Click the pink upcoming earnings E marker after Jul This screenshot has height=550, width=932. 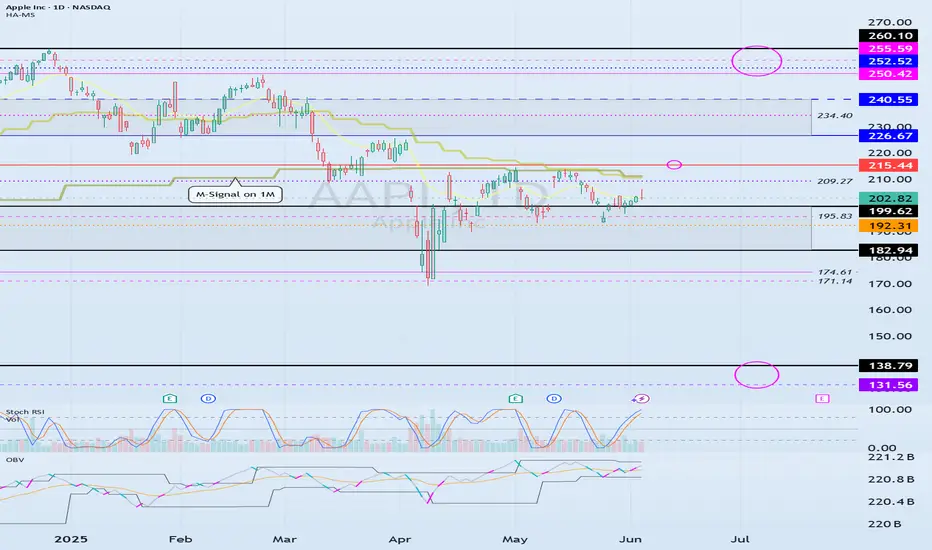click(x=822, y=398)
